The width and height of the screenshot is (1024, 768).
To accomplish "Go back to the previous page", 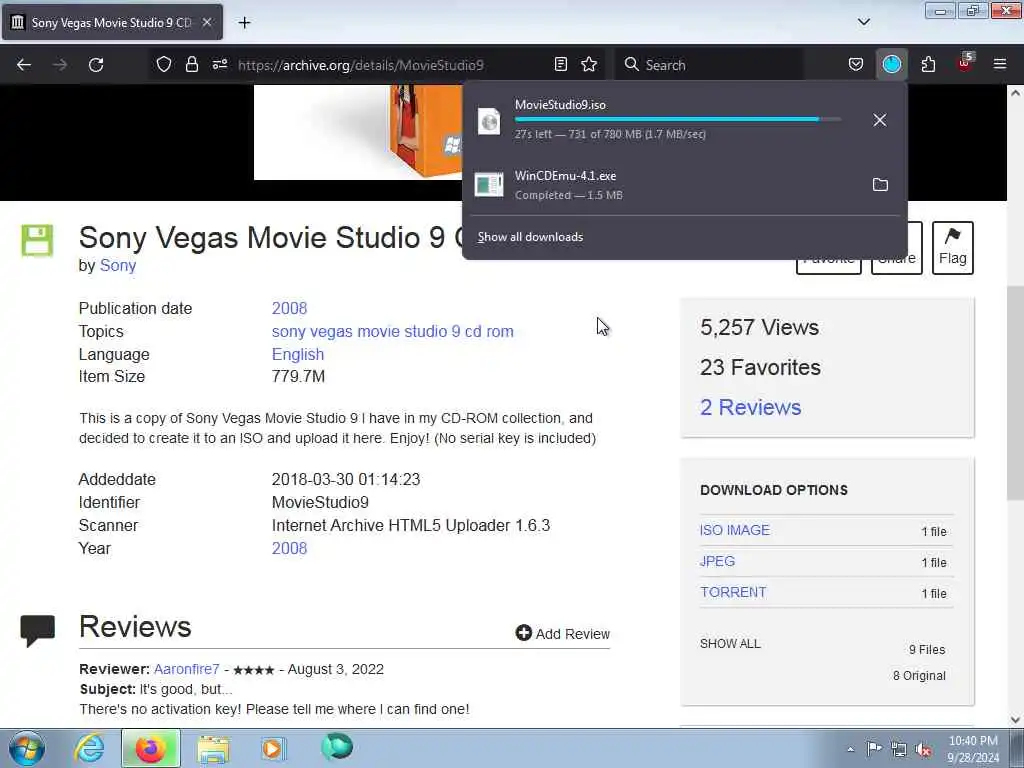I will coord(24,65).
